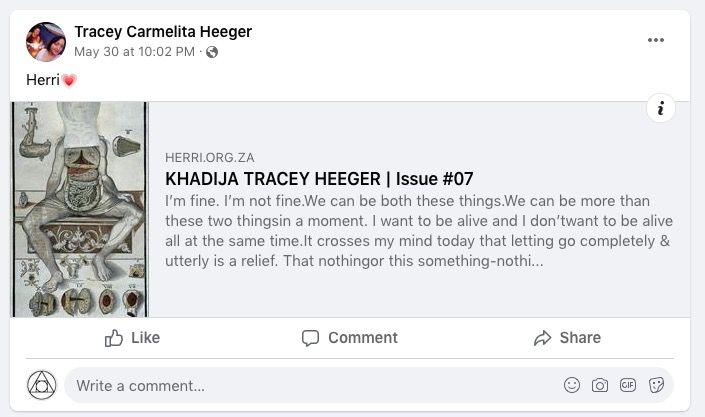Share the post
This screenshot has width=705, height=417.
567,338
